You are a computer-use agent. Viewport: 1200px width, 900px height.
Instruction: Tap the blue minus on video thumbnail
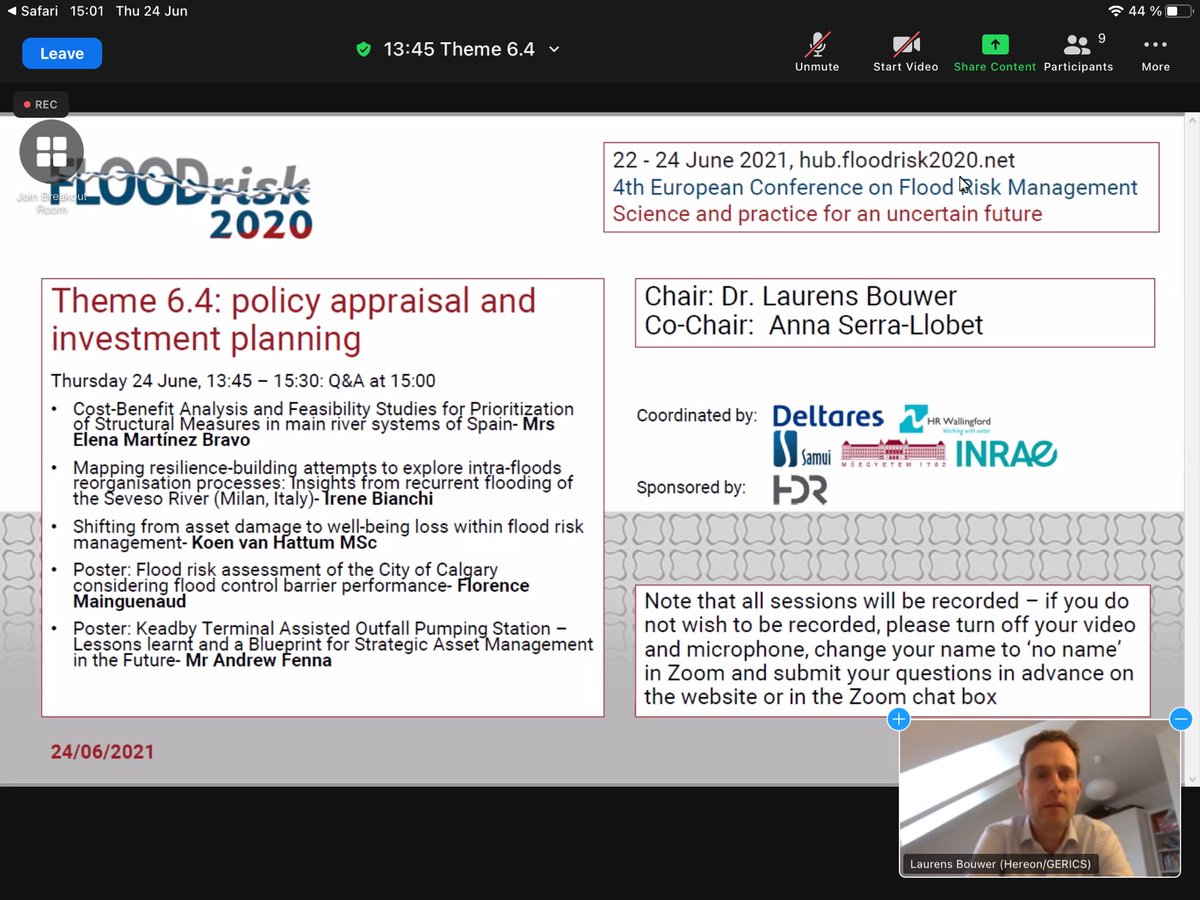(1180, 718)
